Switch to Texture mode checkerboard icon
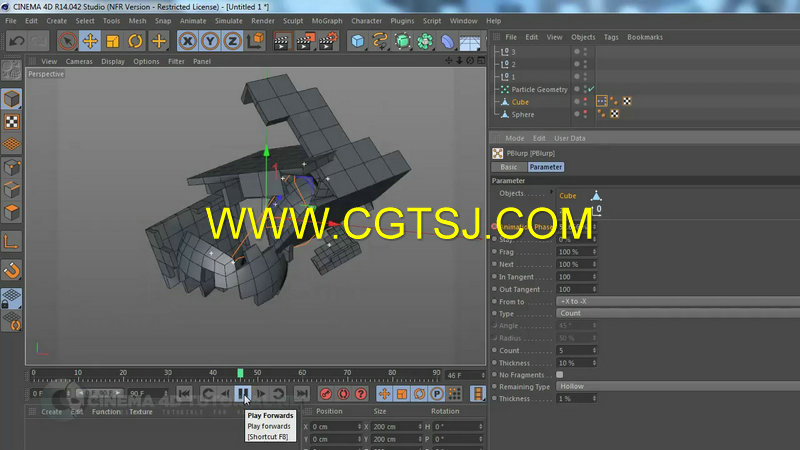 coord(11,122)
